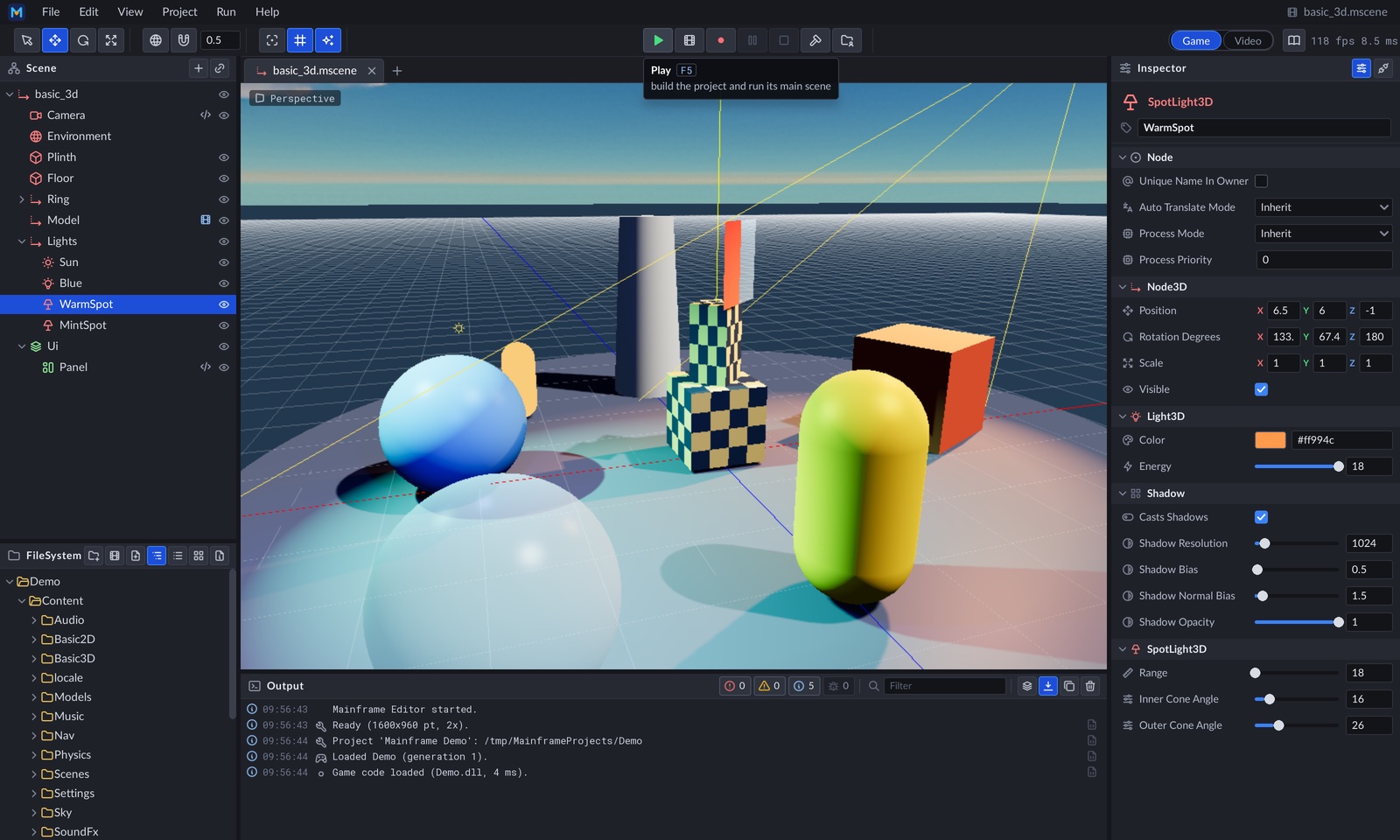The height and width of the screenshot is (840, 1400).
Task: Select the basic_3d.mscene tab
Action: point(314,71)
